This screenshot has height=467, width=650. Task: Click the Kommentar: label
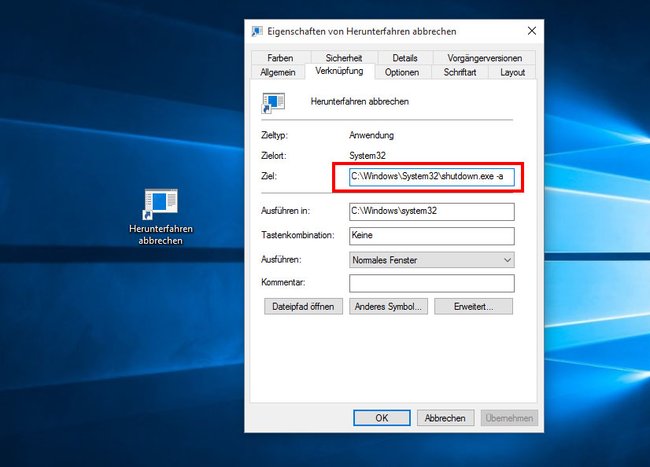click(283, 282)
